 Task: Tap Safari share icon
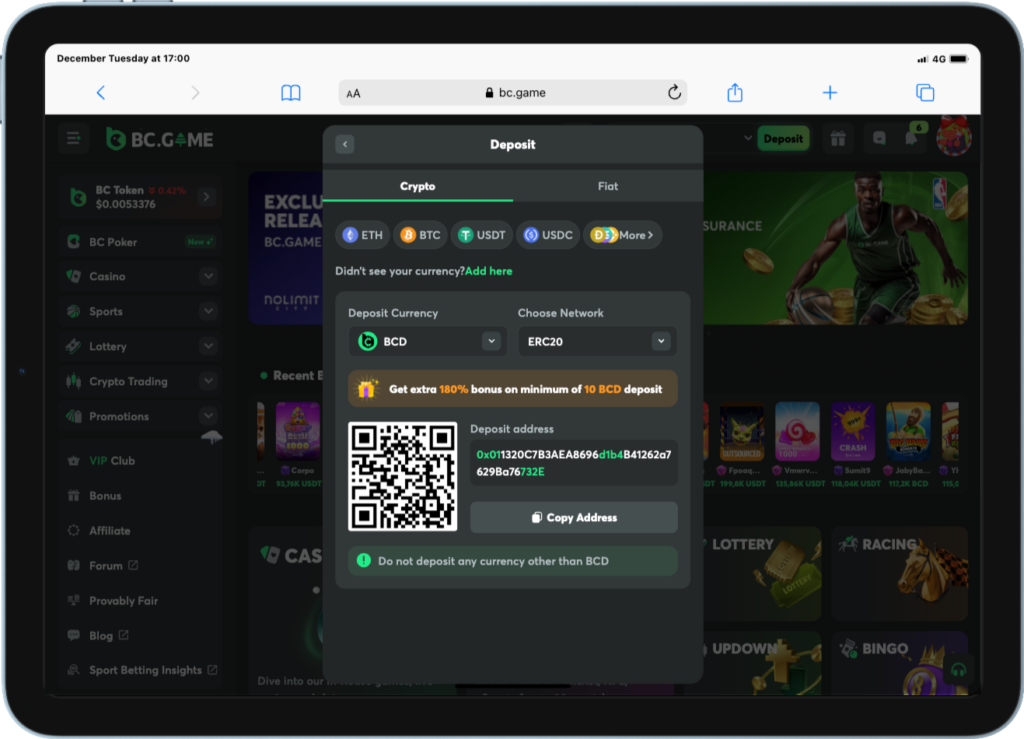[x=735, y=93]
